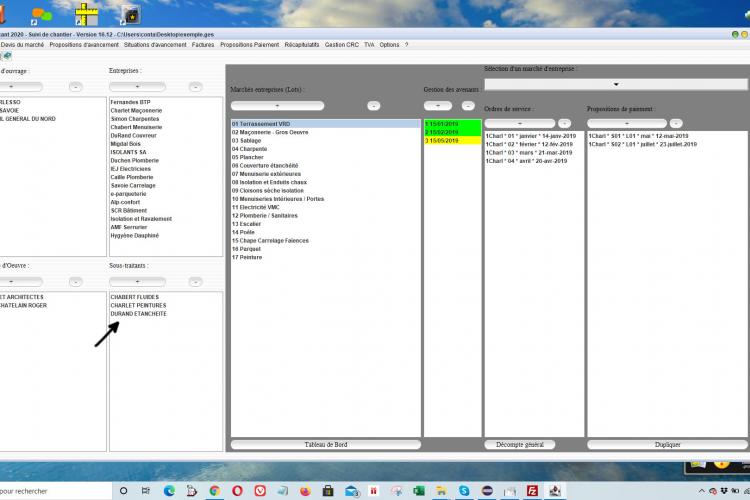Remove a subcontractor with Sous-traitants − button
The height and width of the screenshot is (500, 750).
point(195,282)
